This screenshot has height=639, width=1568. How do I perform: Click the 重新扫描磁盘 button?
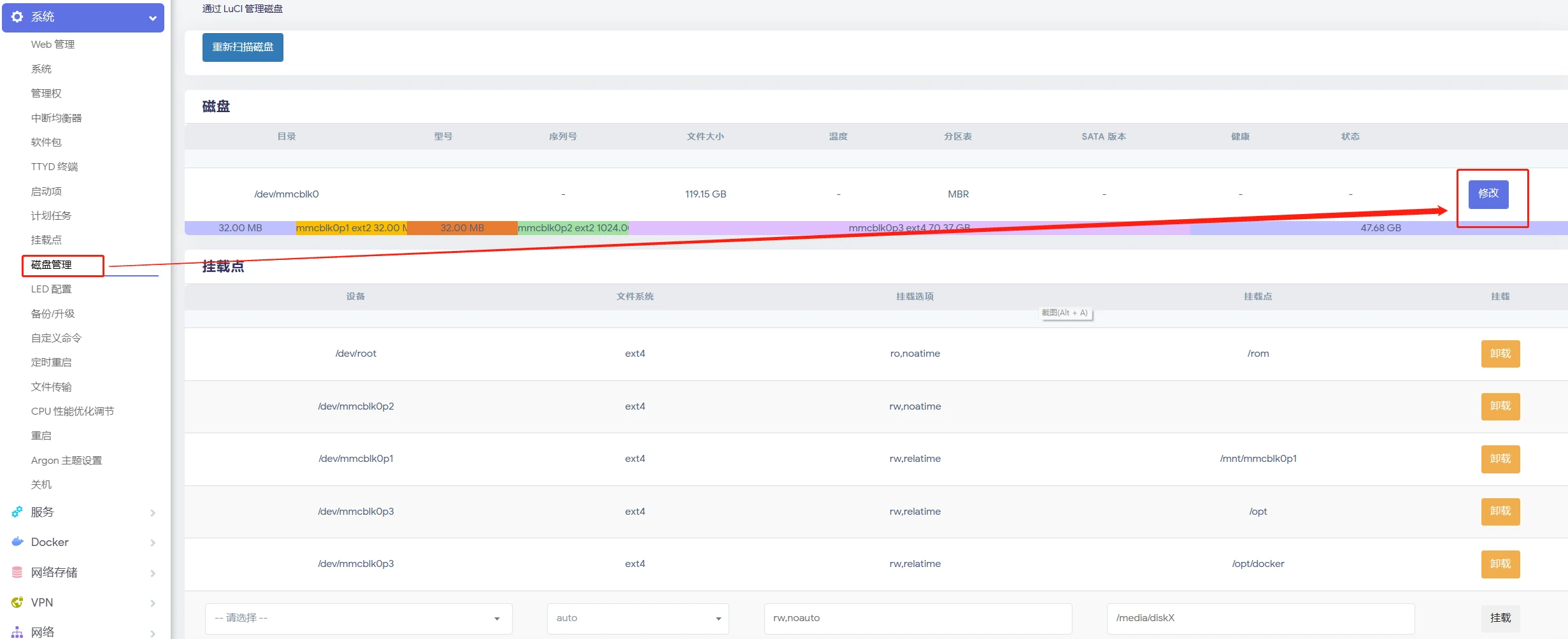(243, 47)
